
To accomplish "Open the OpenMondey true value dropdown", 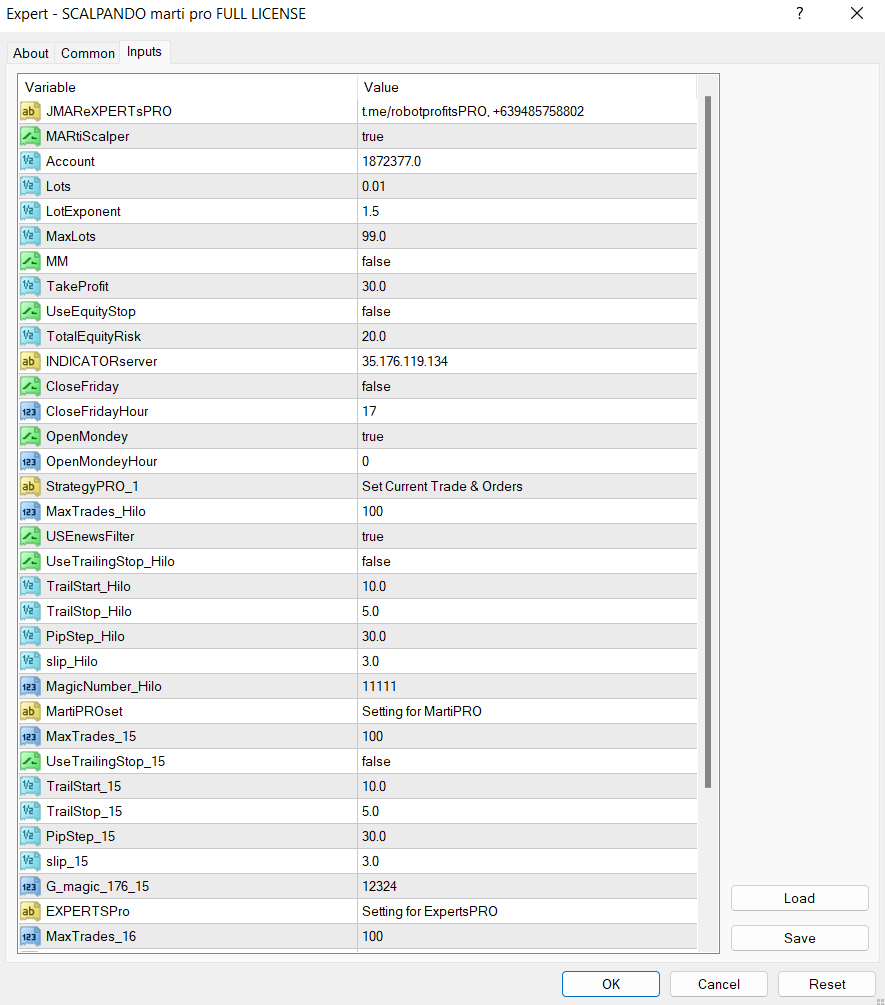I will point(374,436).
